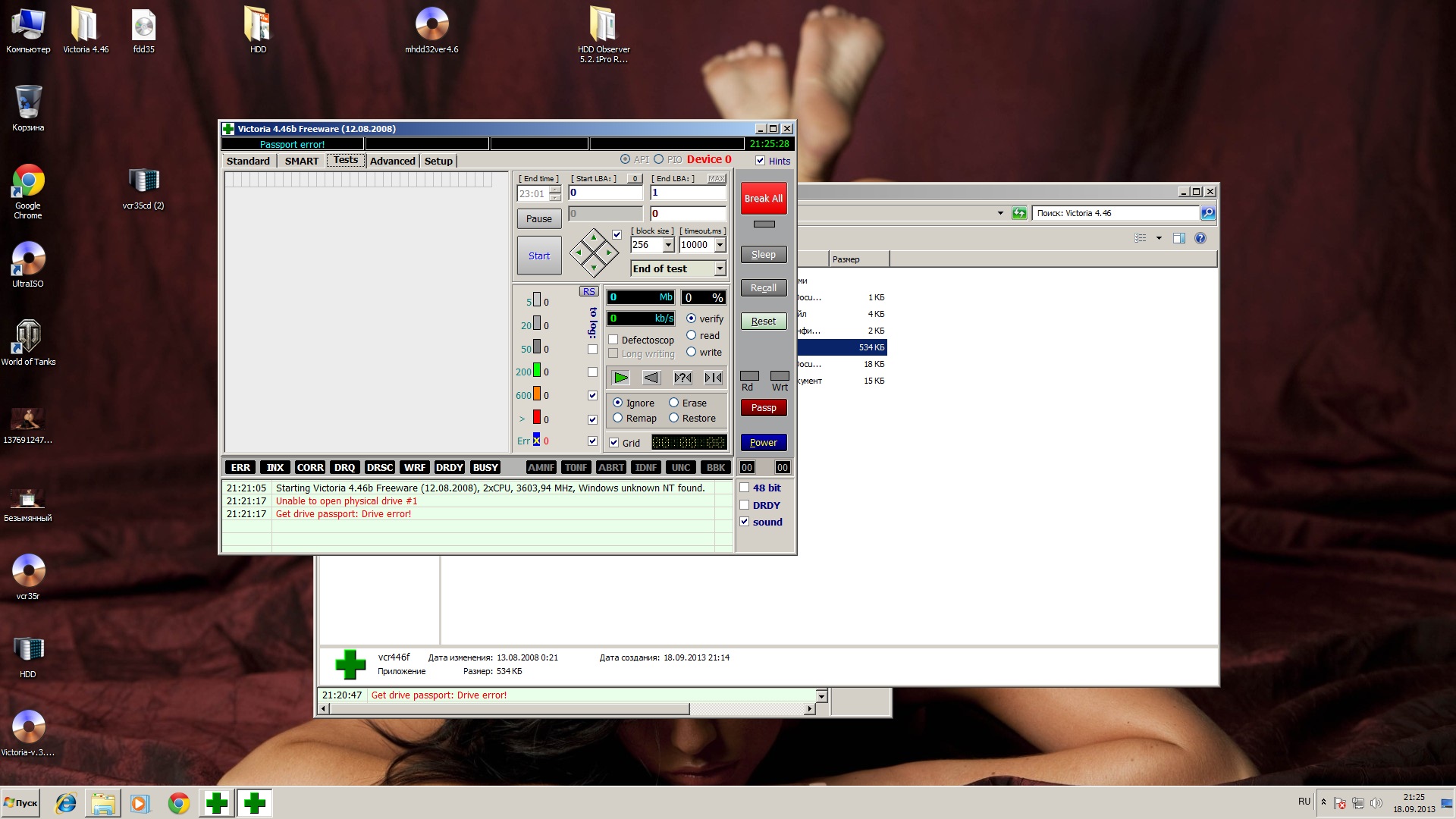Open the End of test dropdown
This screenshot has width=1456, height=819.
click(720, 268)
